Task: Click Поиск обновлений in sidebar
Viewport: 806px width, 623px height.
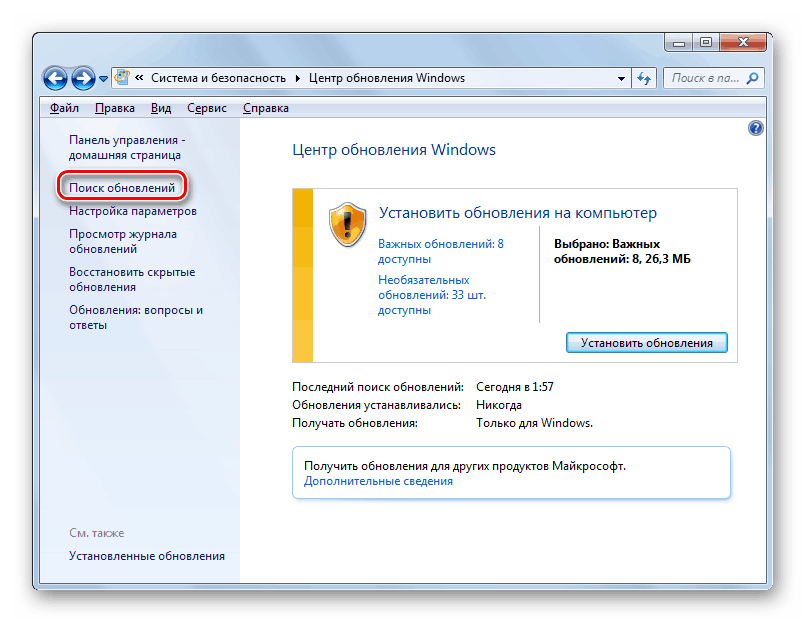Action: click(x=122, y=188)
